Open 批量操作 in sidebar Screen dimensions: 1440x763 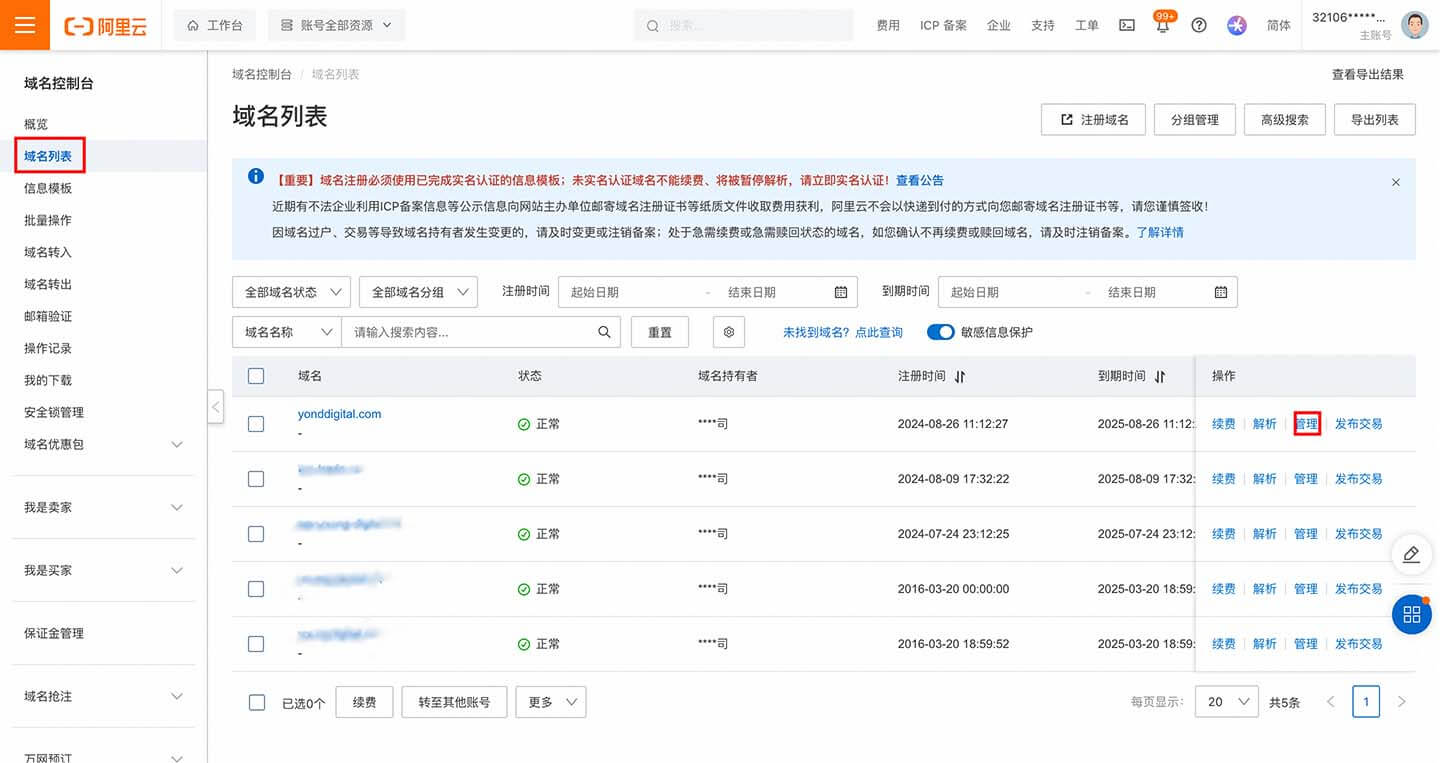click(x=48, y=220)
